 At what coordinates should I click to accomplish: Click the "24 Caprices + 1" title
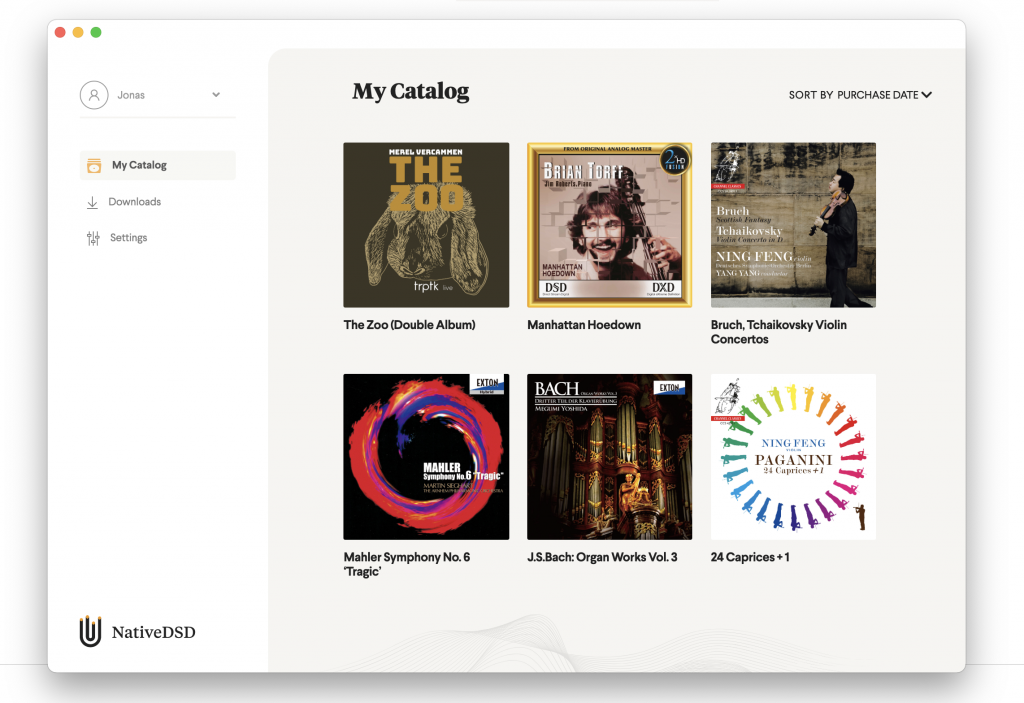(750, 557)
